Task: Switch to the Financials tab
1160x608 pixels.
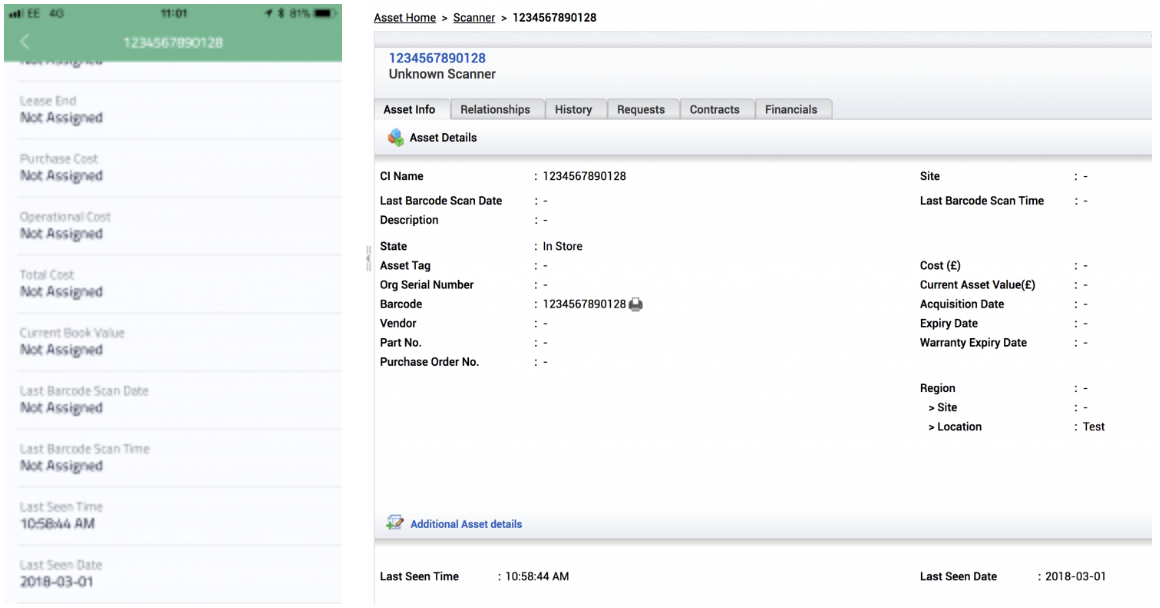Action: [x=790, y=109]
